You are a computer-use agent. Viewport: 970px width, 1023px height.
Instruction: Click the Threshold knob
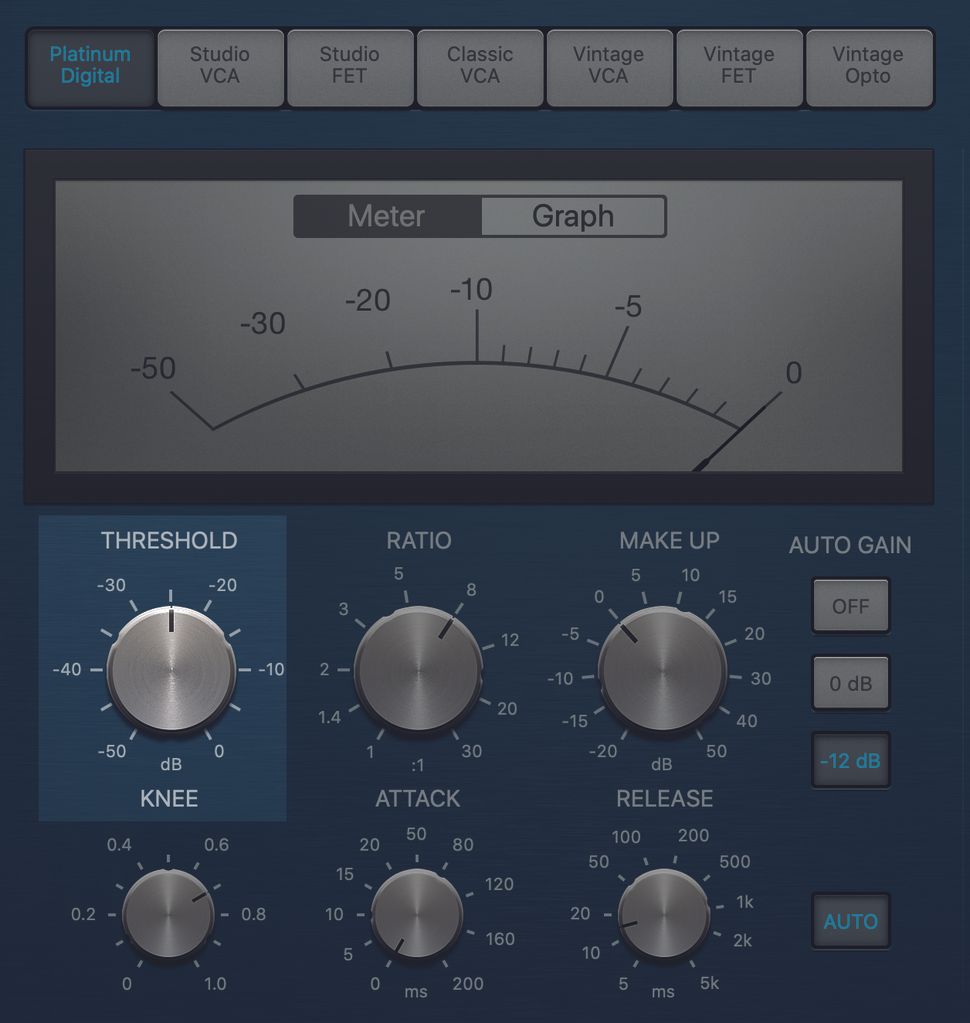click(170, 670)
